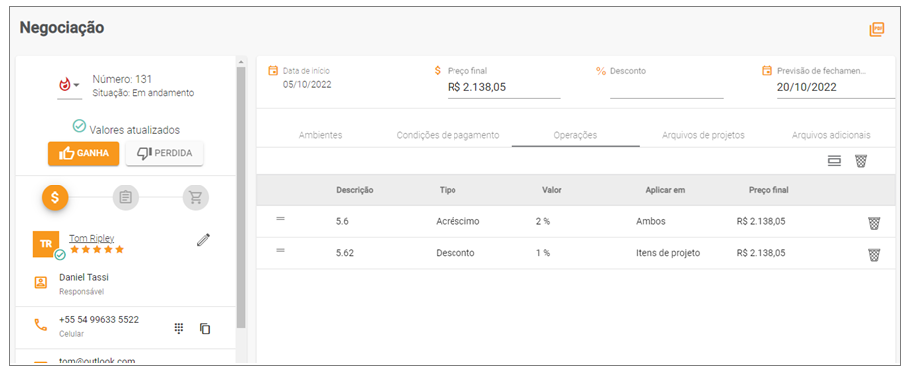
Task: Click the PDF export icon
Action: pos(876,29)
